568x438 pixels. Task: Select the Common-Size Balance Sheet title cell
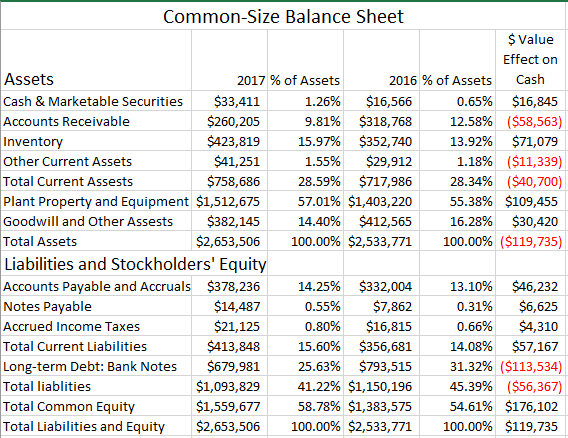coord(283,16)
